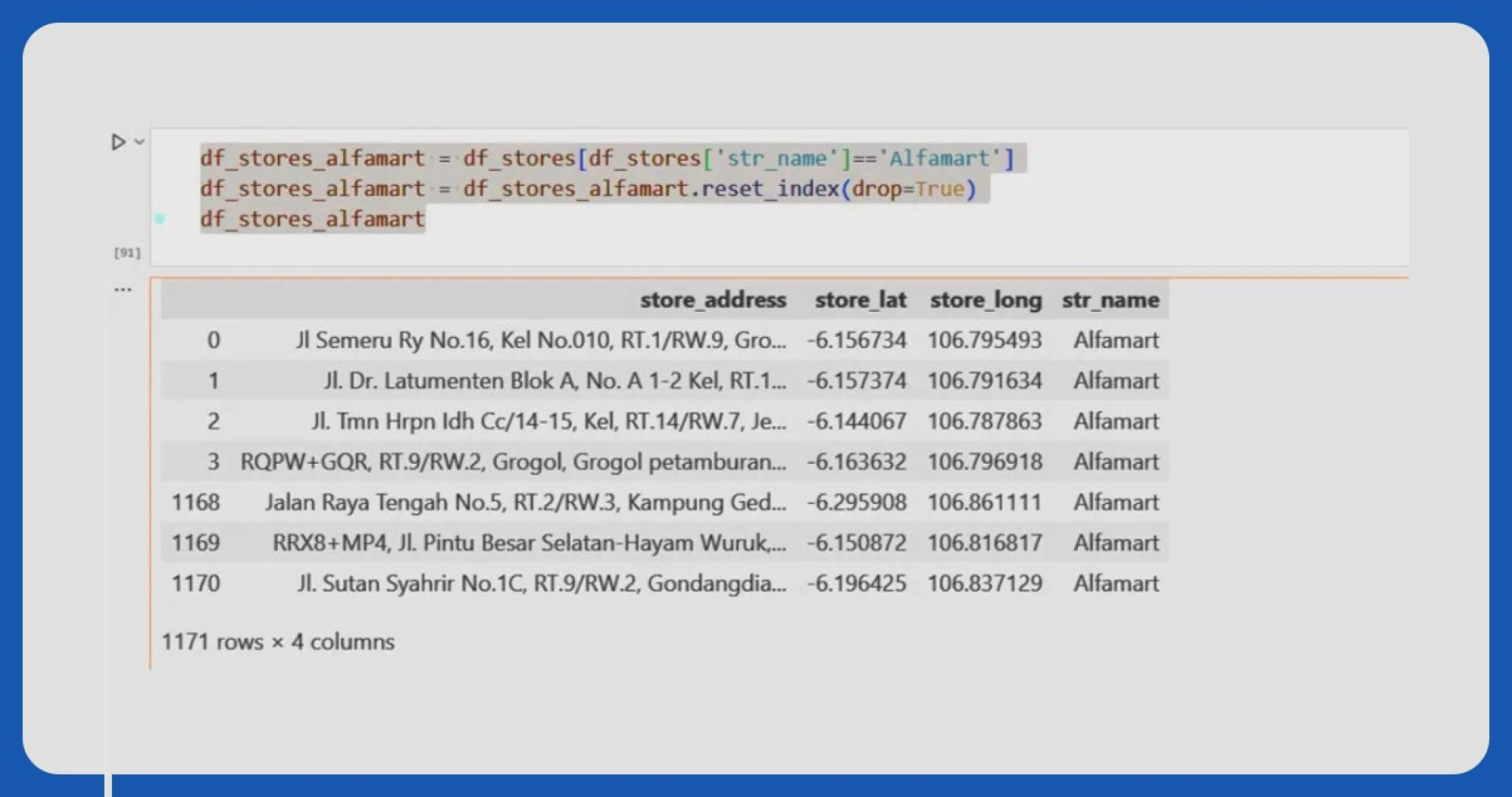This screenshot has width=1512, height=797.
Task: Click the store_long column header
Action: 985,300
